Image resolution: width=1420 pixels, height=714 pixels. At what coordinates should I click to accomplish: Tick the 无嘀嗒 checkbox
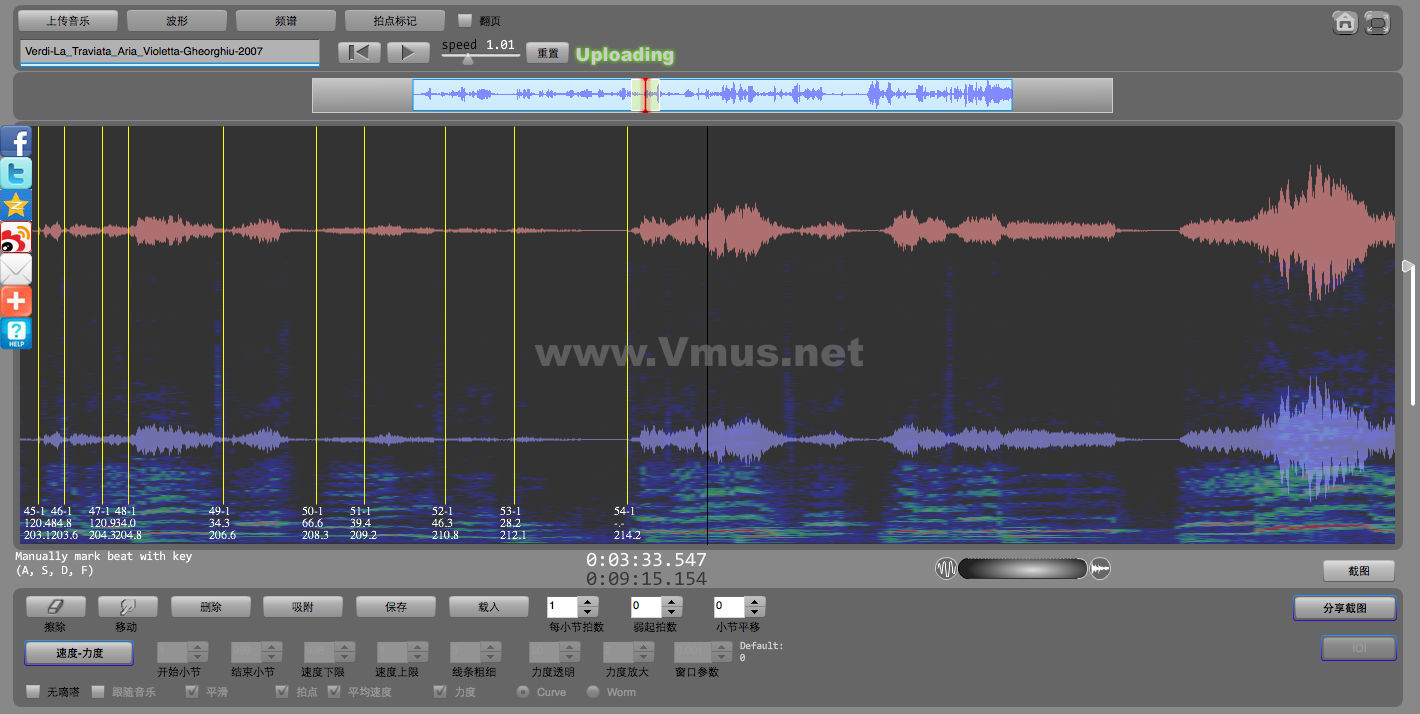tap(33, 692)
